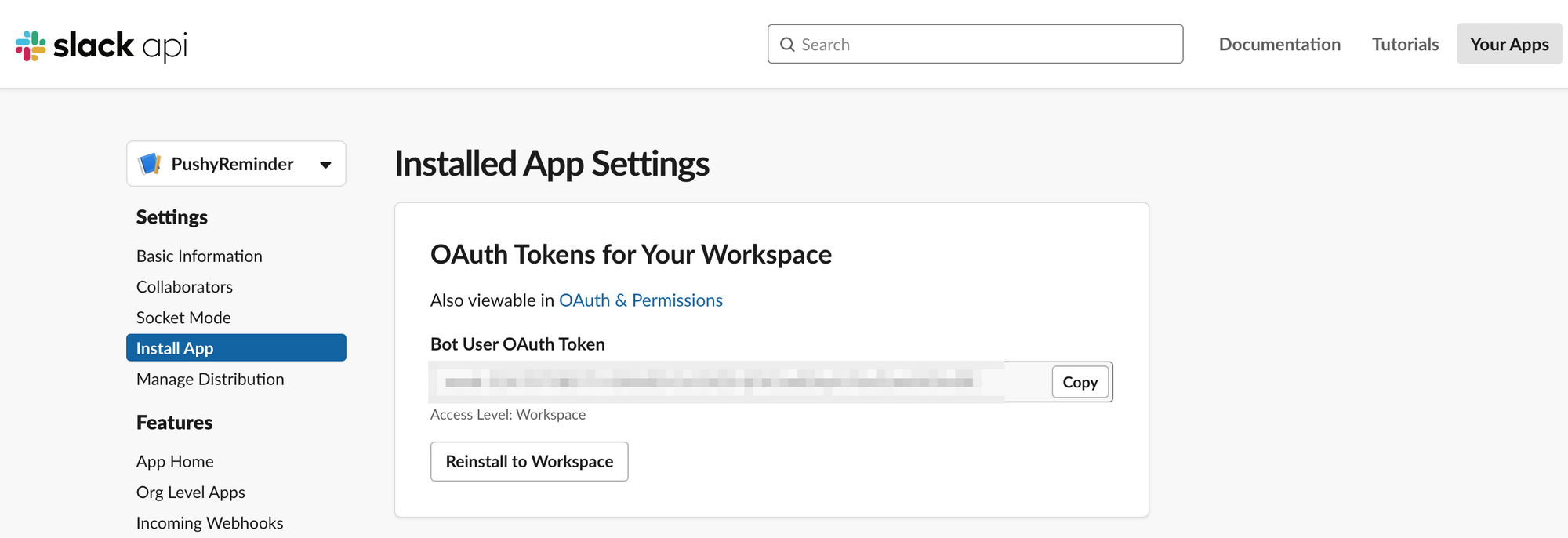Follow the OAuth & Permissions link
The image size is (1568, 538).
641,300
